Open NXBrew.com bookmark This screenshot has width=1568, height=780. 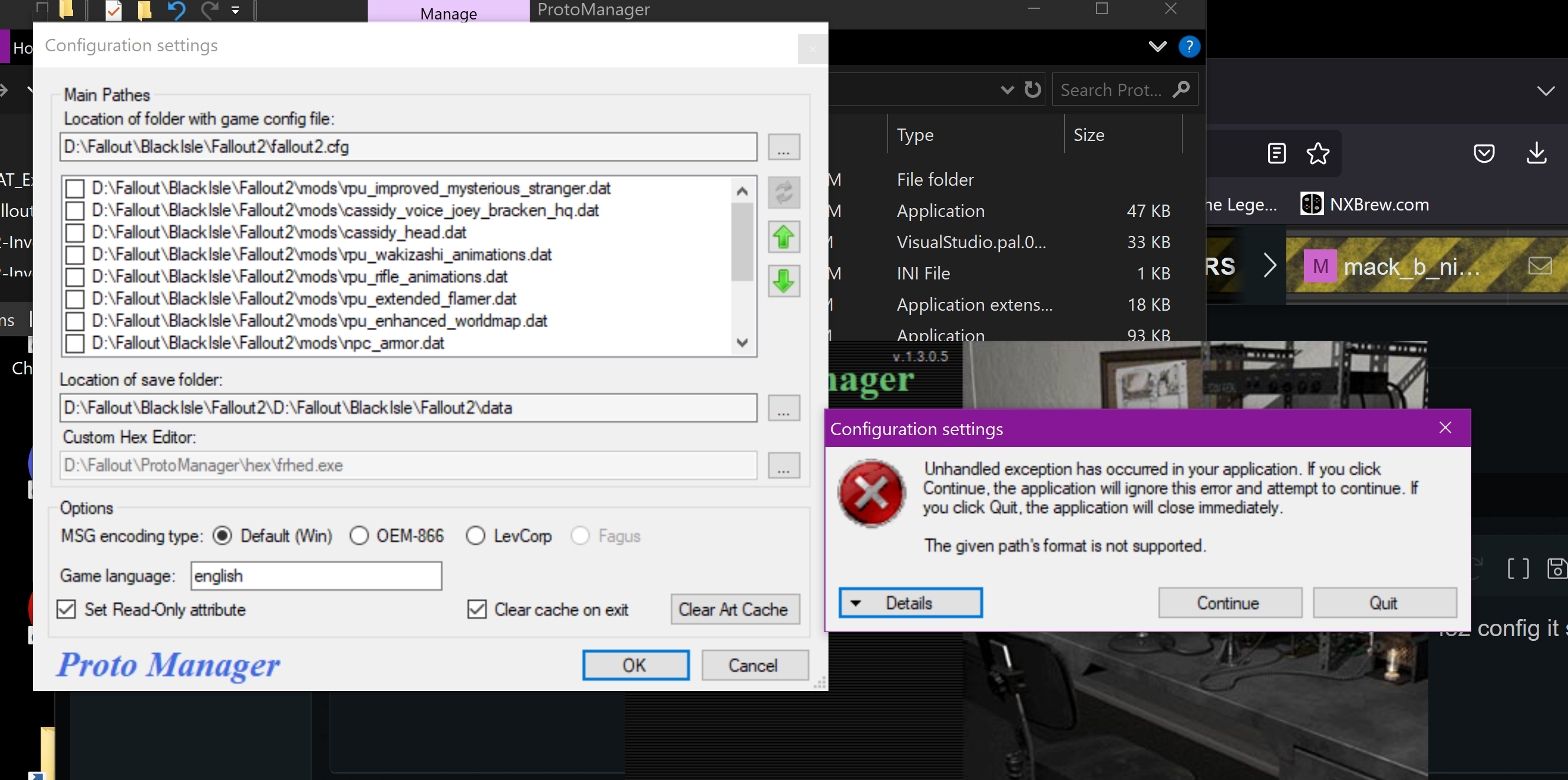(1365, 205)
